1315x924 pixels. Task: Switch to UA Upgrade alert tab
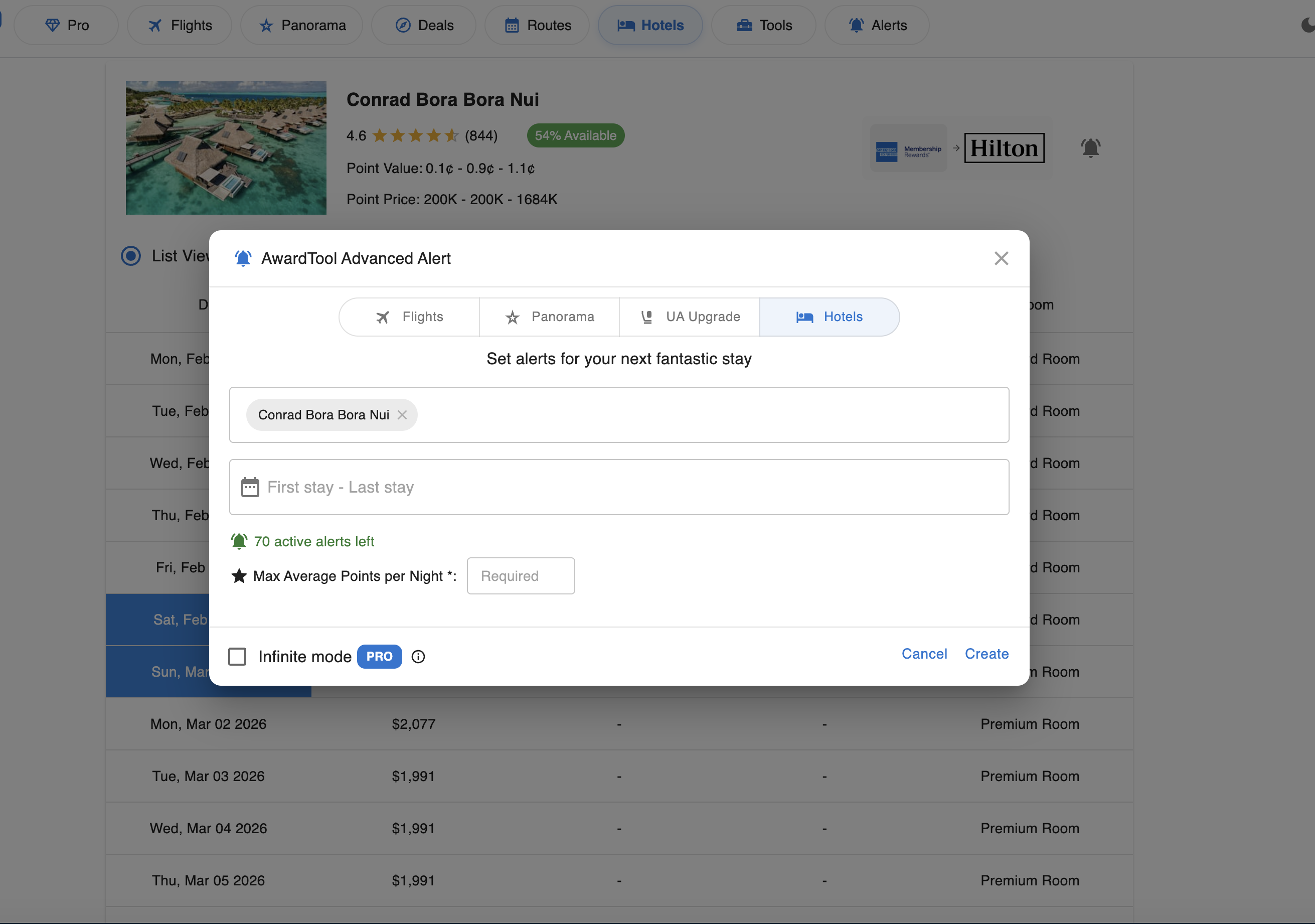pyautogui.click(x=690, y=317)
